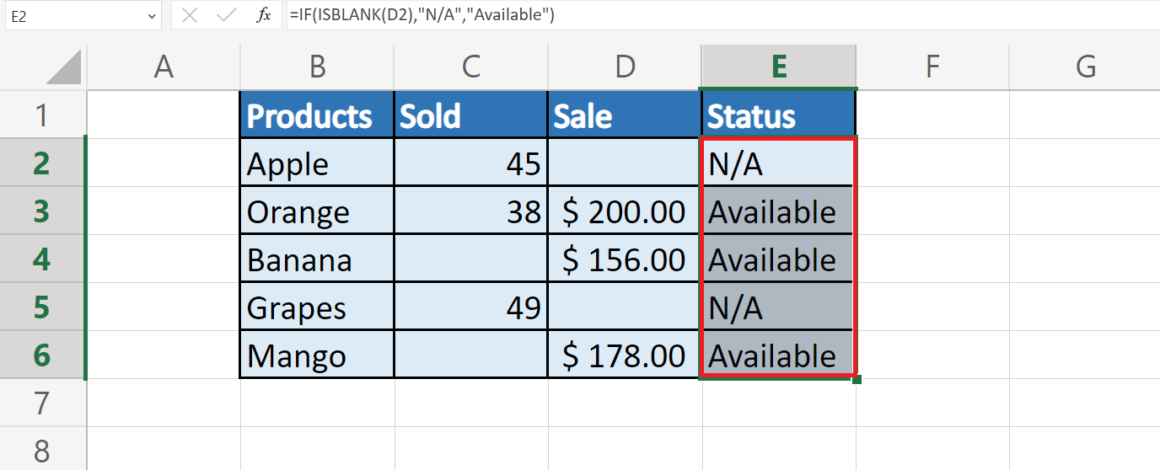Select the cell with $ 200.00
The height and width of the screenshot is (470, 1160).
625,212
